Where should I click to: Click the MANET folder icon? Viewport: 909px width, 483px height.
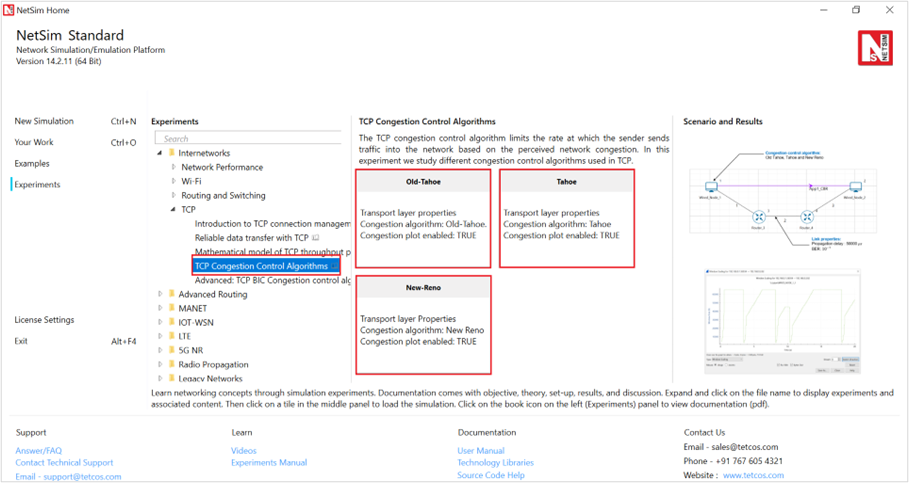171,309
